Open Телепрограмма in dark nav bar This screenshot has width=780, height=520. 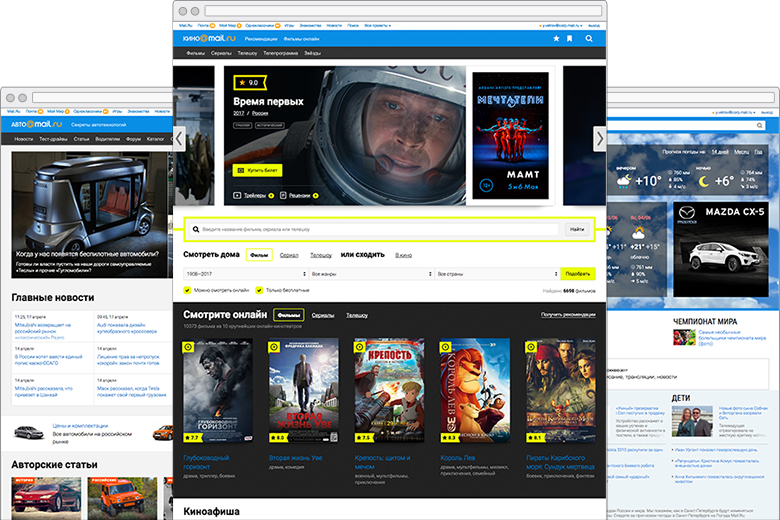[x=281, y=53]
